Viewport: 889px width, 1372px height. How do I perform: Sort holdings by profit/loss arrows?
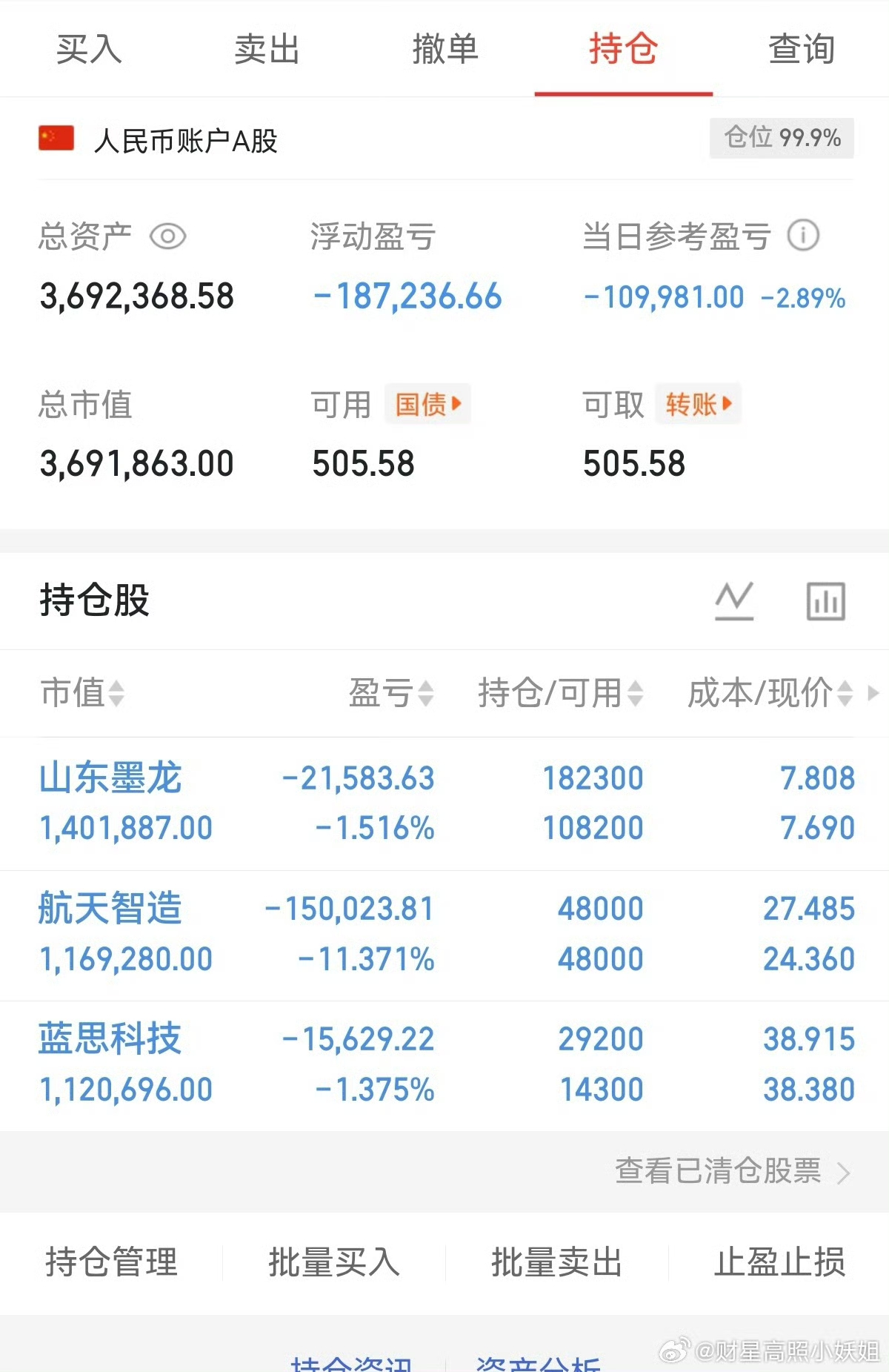(425, 694)
